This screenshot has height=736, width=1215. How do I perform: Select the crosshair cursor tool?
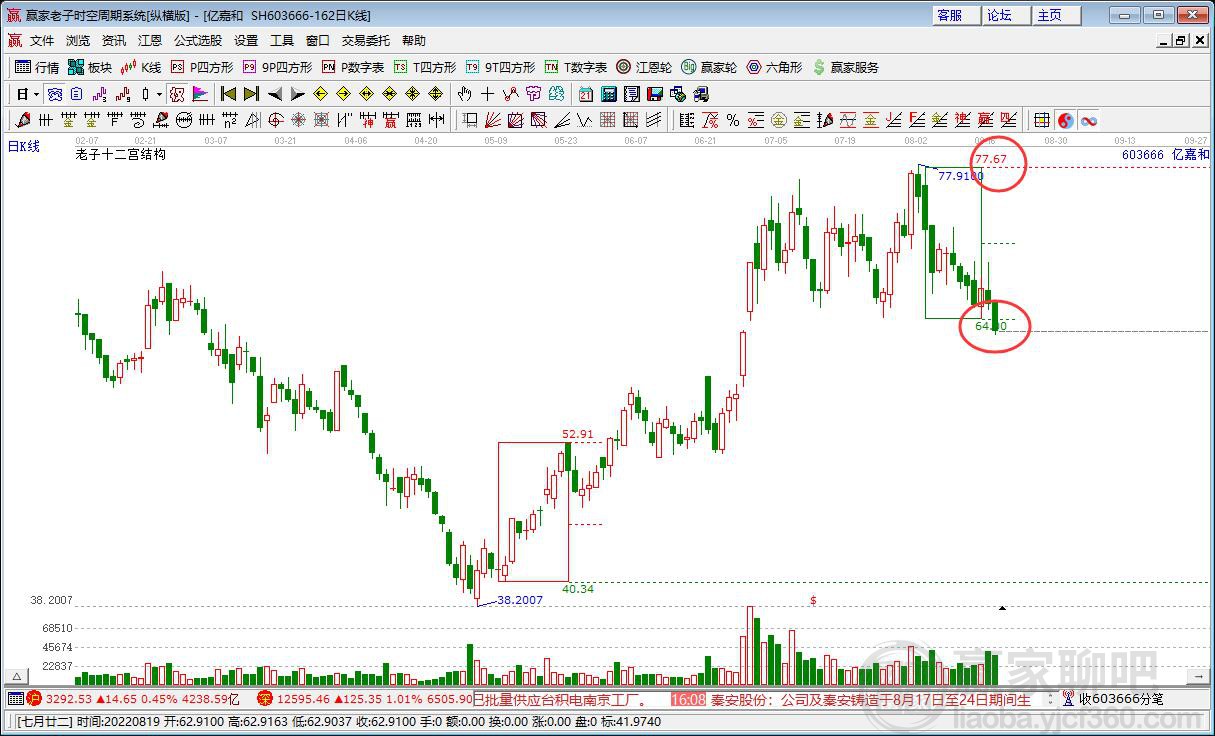tap(487, 94)
